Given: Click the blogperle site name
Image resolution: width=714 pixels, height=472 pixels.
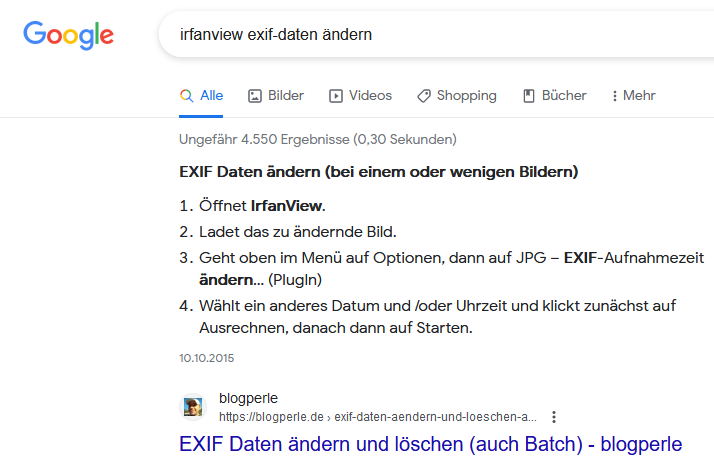Looking at the screenshot, I should tap(248, 398).
